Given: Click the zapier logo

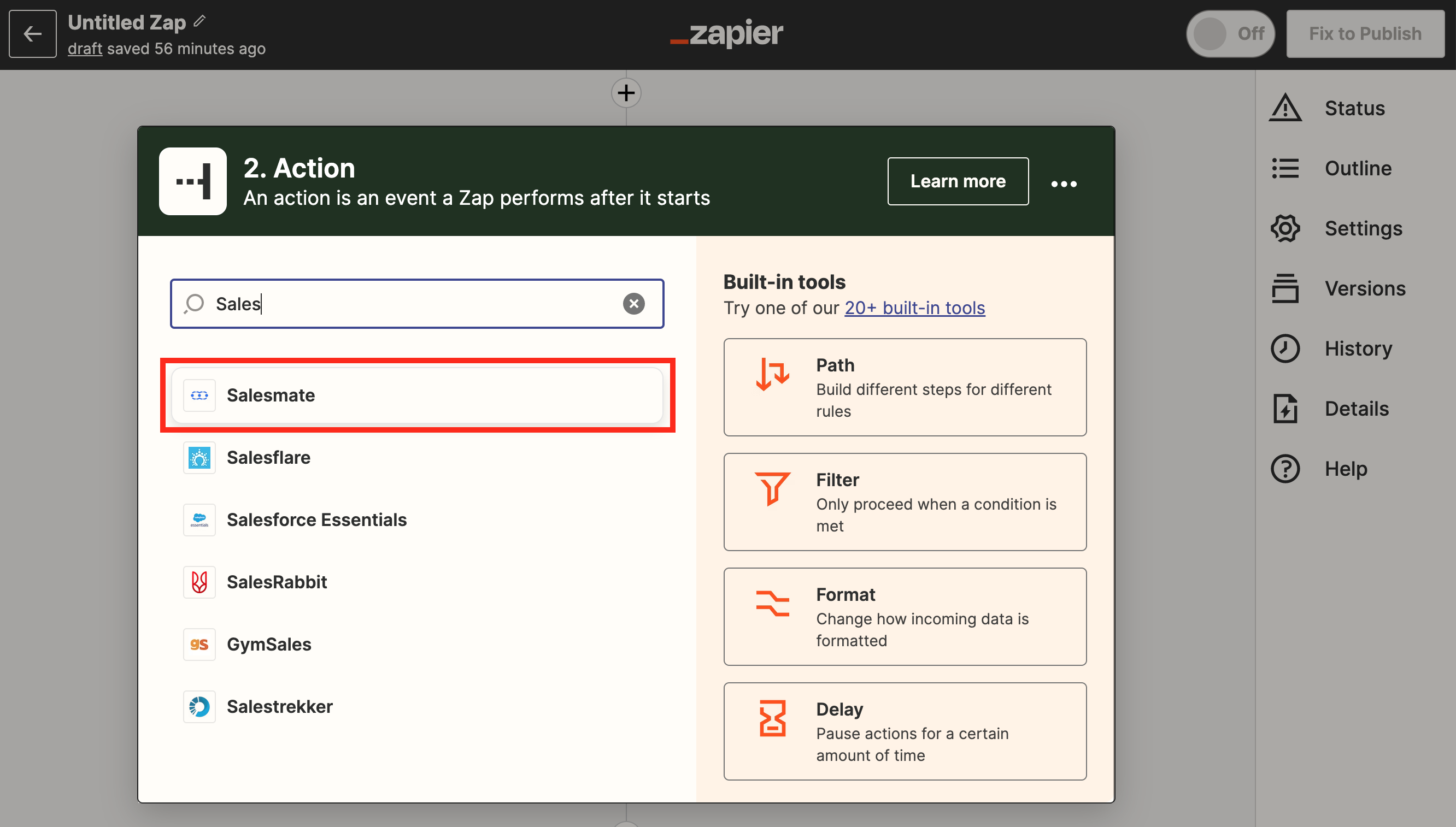Looking at the screenshot, I should tap(727, 33).
